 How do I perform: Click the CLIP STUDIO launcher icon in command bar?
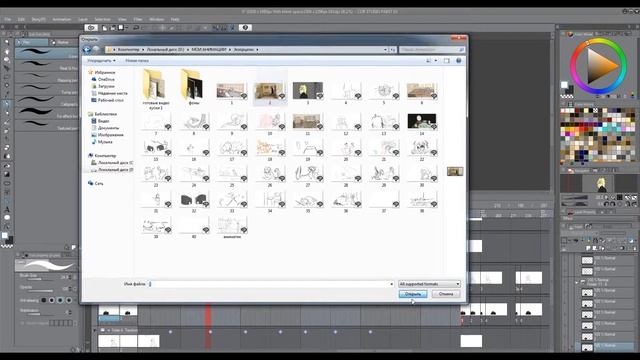point(91,28)
